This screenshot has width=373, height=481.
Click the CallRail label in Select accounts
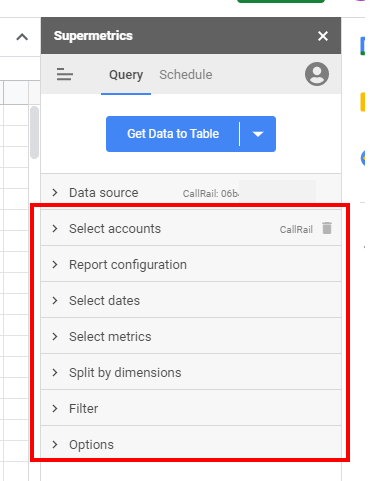coord(296,229)
